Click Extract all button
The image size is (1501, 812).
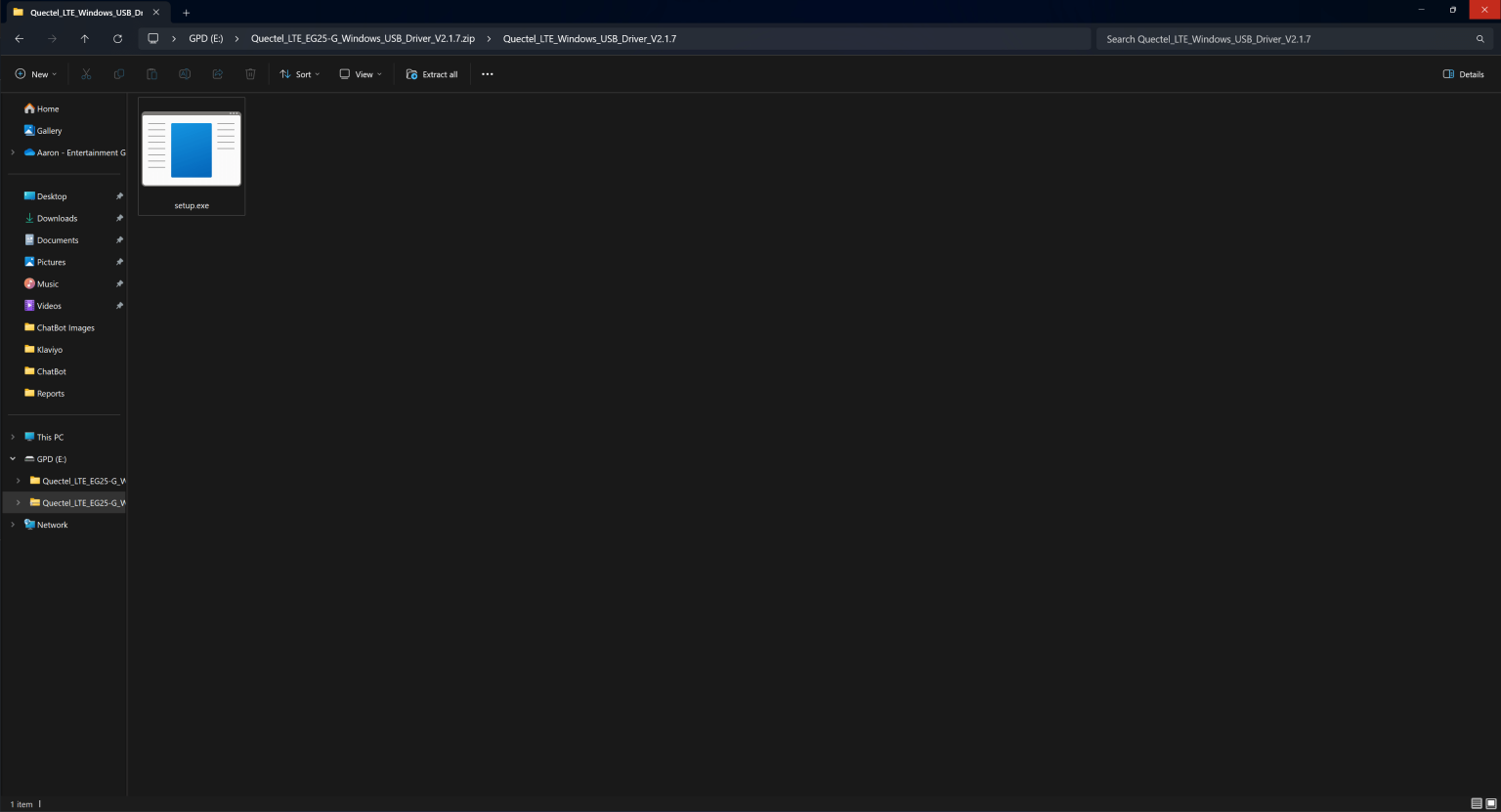[432, 74]
